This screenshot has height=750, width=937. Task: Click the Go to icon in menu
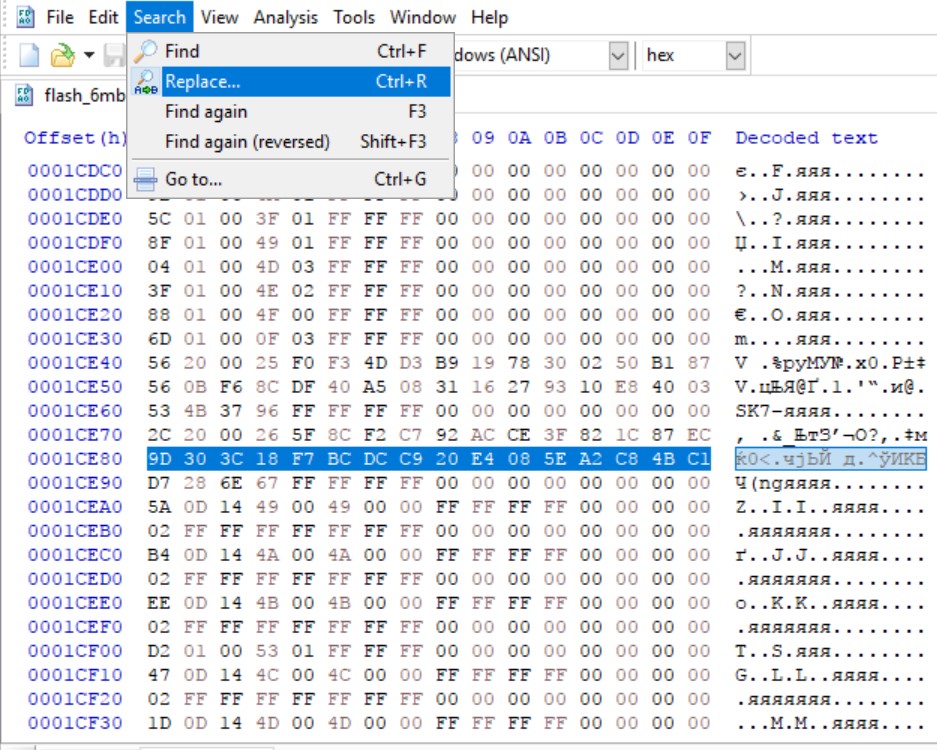146,180
